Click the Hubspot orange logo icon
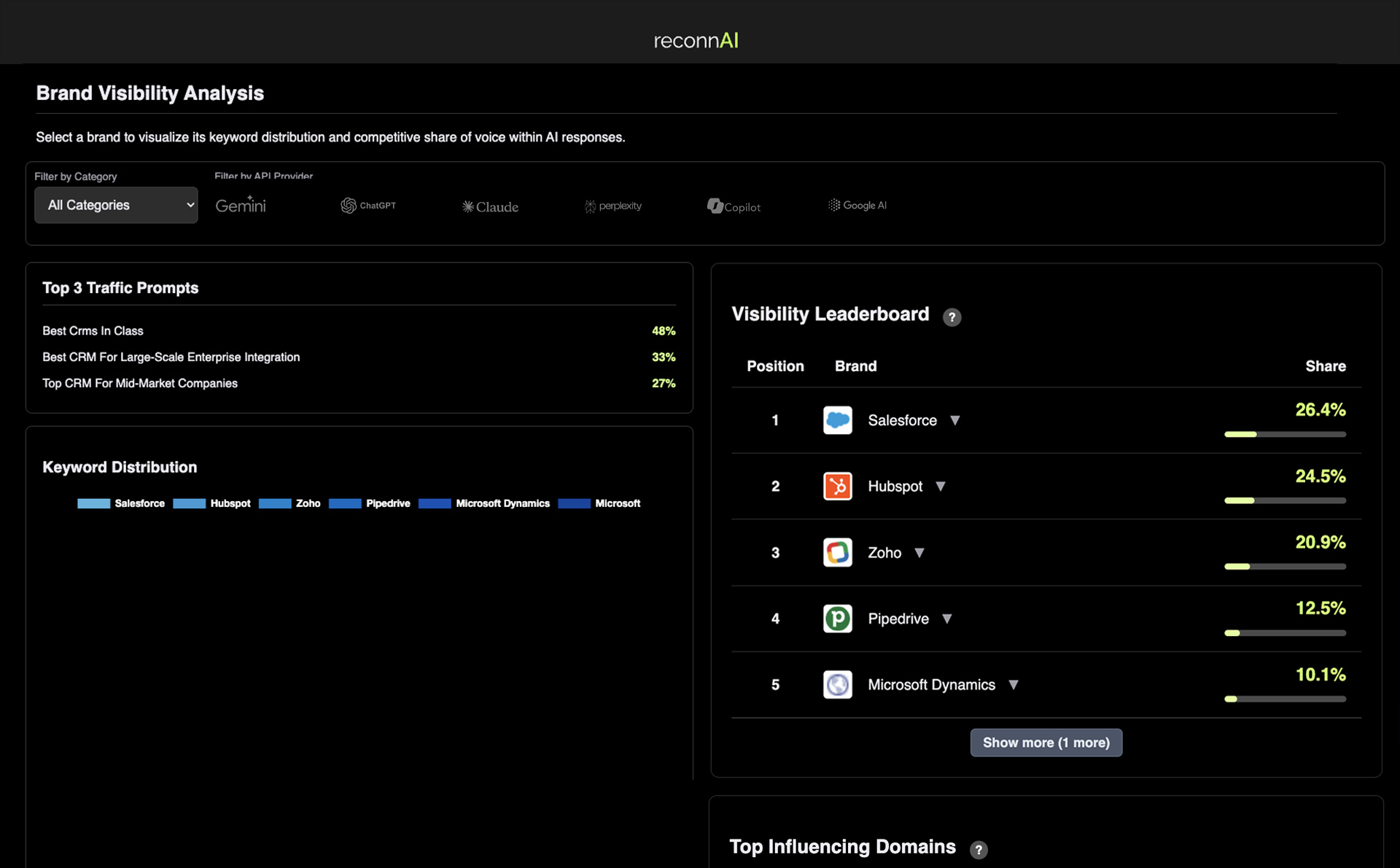Screen dimensions: 1400x868 pos(837,486)
